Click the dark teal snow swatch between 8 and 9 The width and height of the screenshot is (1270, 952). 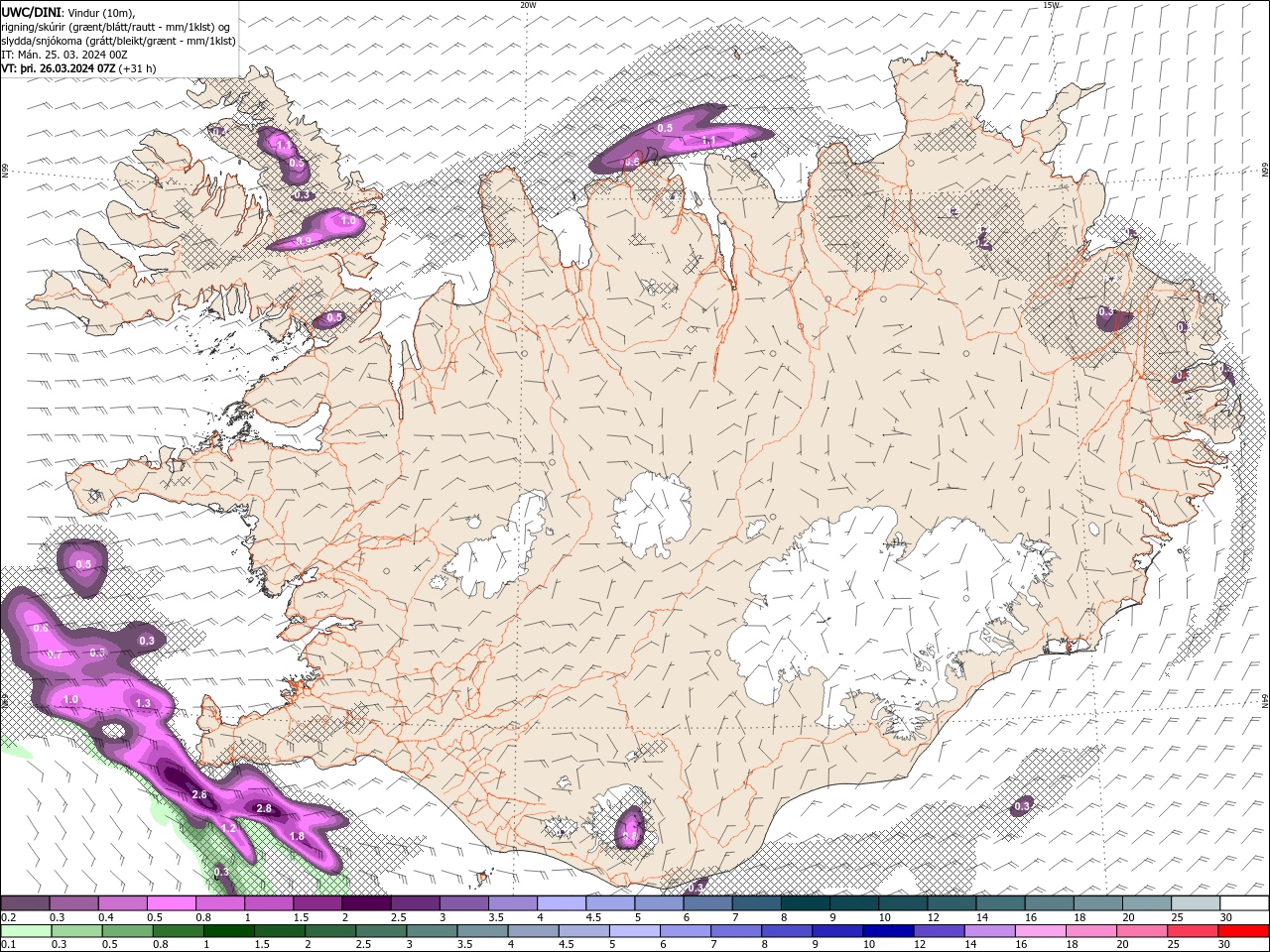(805, 903)
